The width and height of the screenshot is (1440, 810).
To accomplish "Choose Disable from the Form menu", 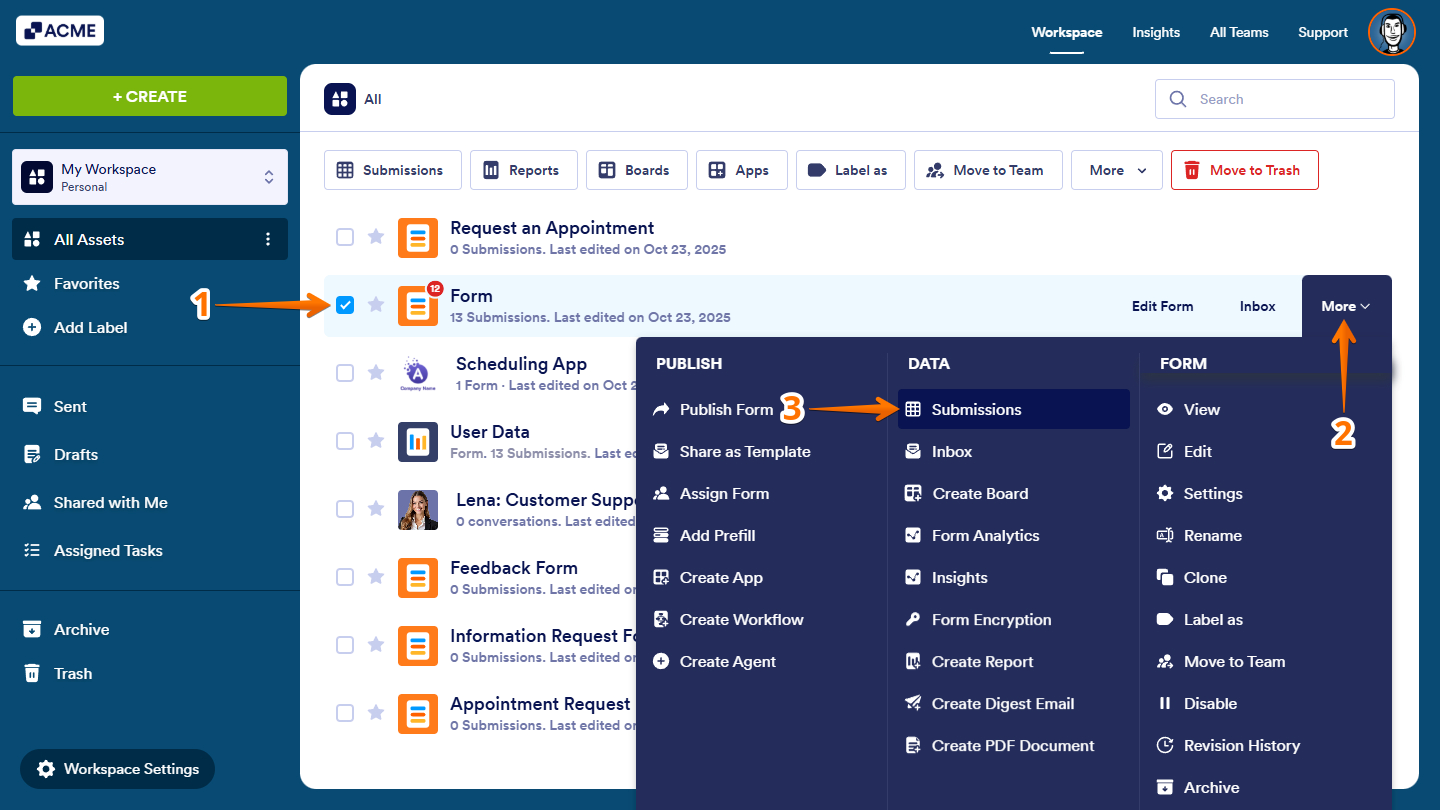I will [1266, 703].
